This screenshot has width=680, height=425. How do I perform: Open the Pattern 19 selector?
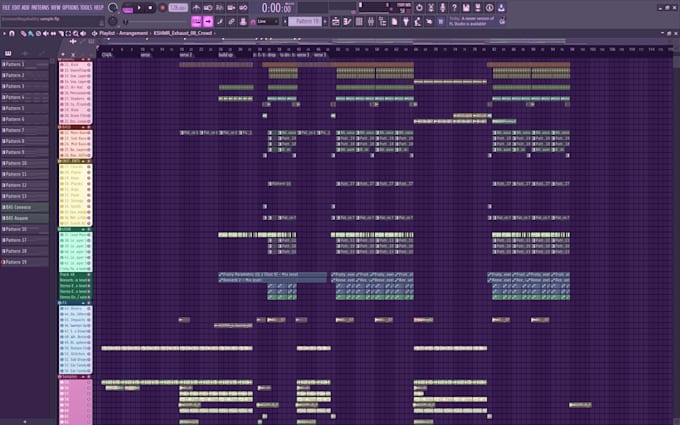click(305, 21)
